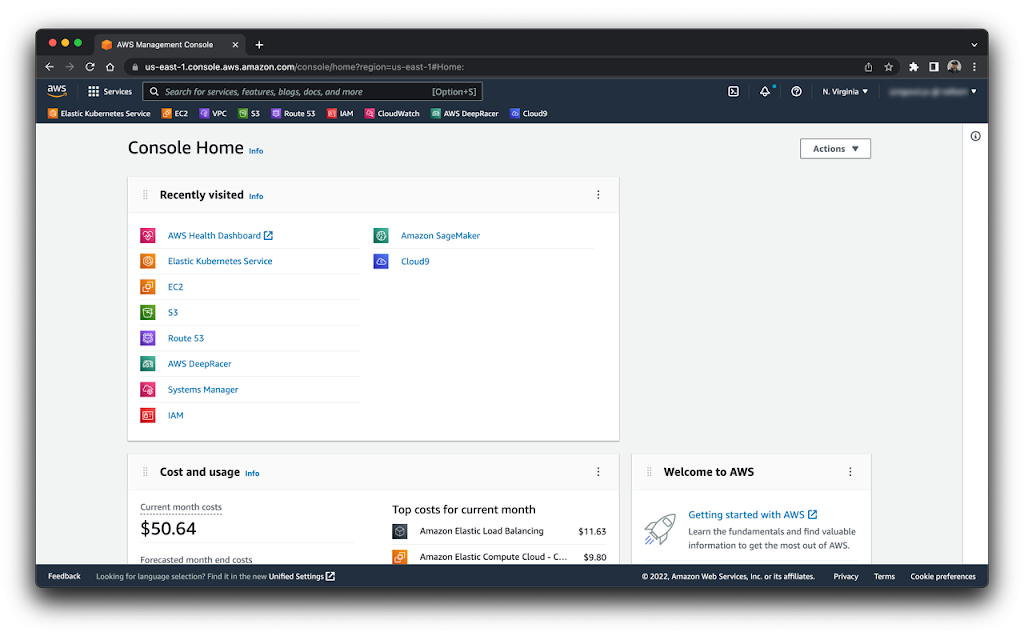Click the browser address bar URL

click(x=304, y=67)
